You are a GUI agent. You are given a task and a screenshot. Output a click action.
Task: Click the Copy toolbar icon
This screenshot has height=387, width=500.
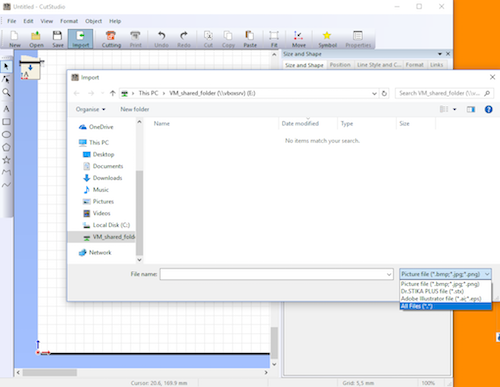(228, 39)
